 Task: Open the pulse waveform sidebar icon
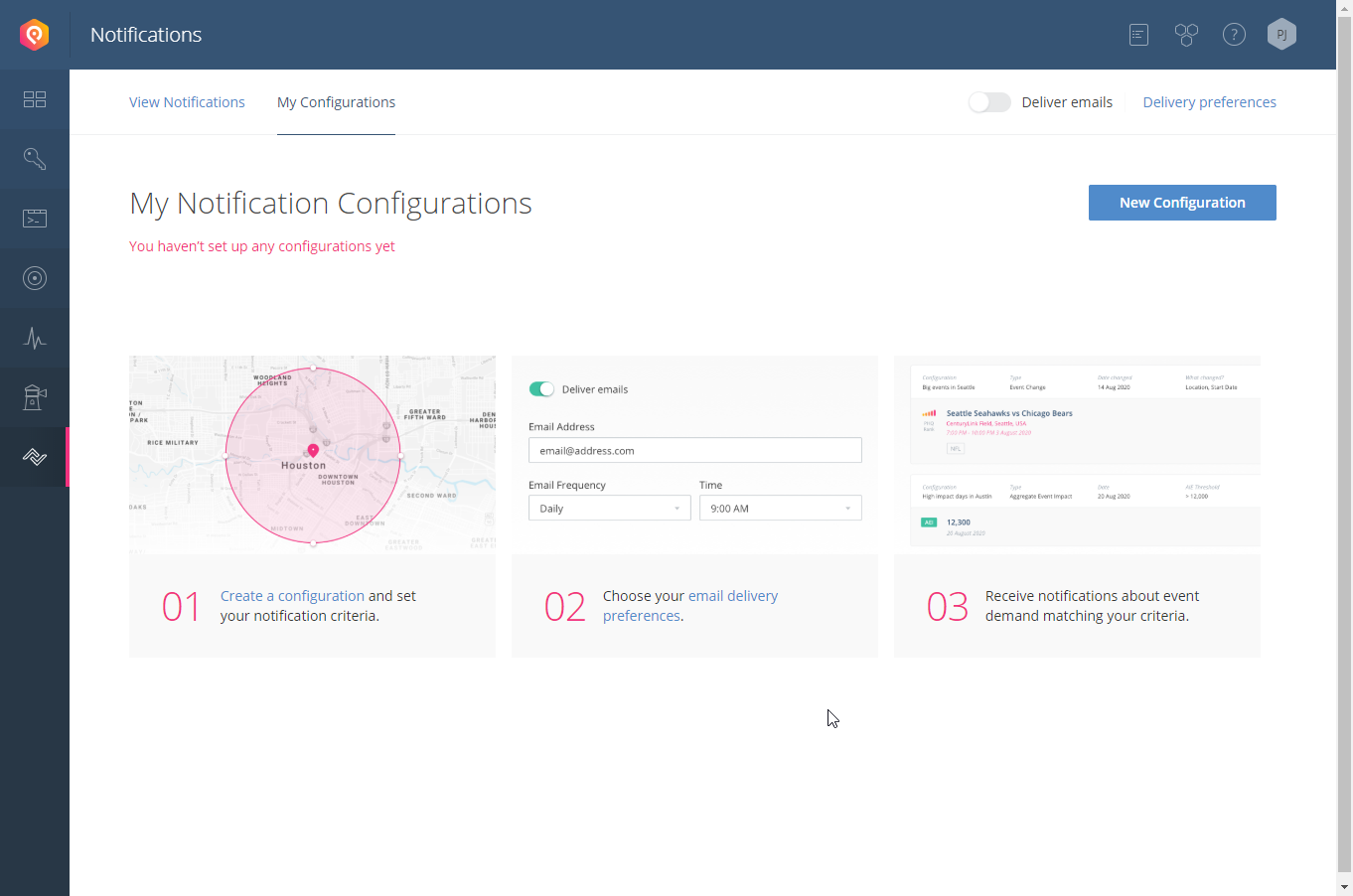(35, 338)
